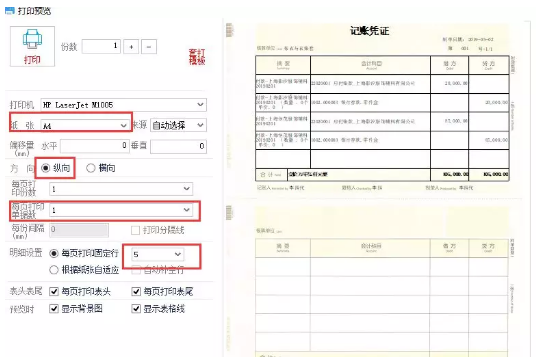Uncheck the show background image checkbox

point(54,309)
